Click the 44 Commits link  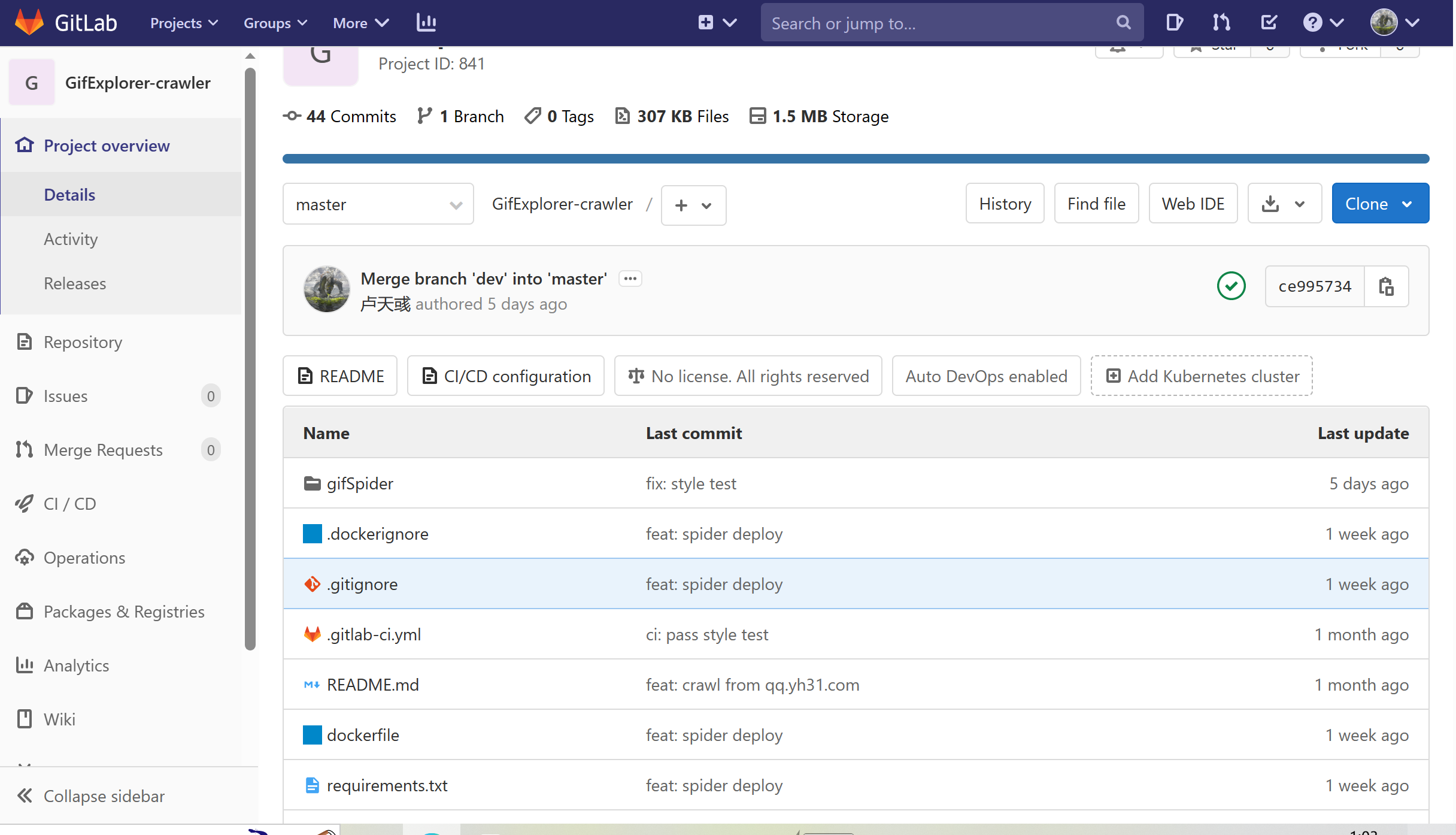click(339, 116)
